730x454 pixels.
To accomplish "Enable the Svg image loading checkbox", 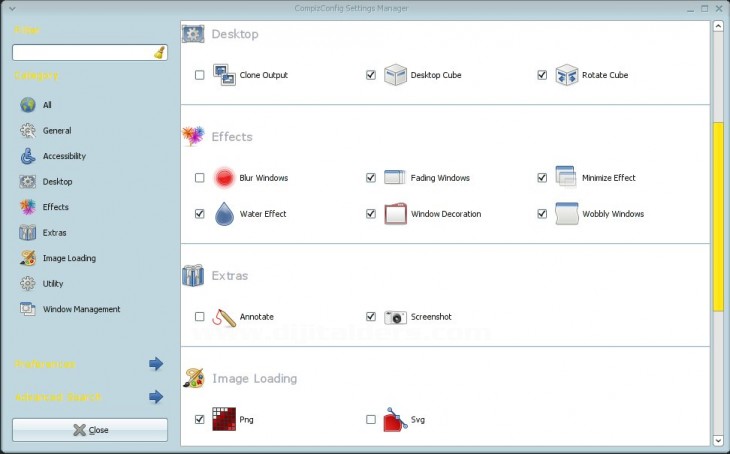I will coord(371,420).
